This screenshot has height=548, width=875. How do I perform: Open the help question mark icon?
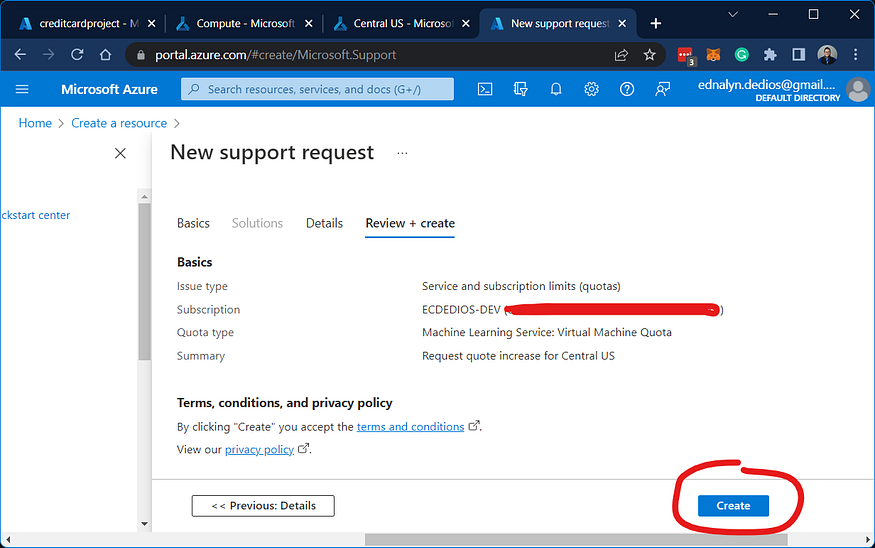point(627,89)
